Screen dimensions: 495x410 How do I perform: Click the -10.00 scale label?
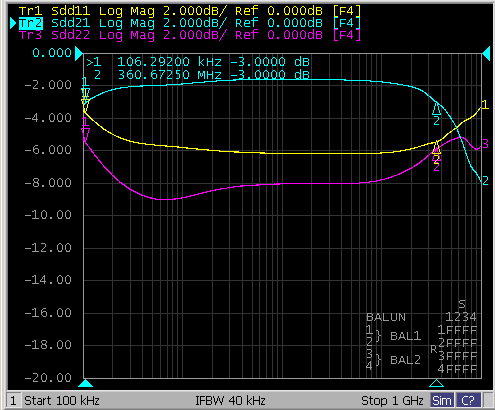[x=48, y=215]
